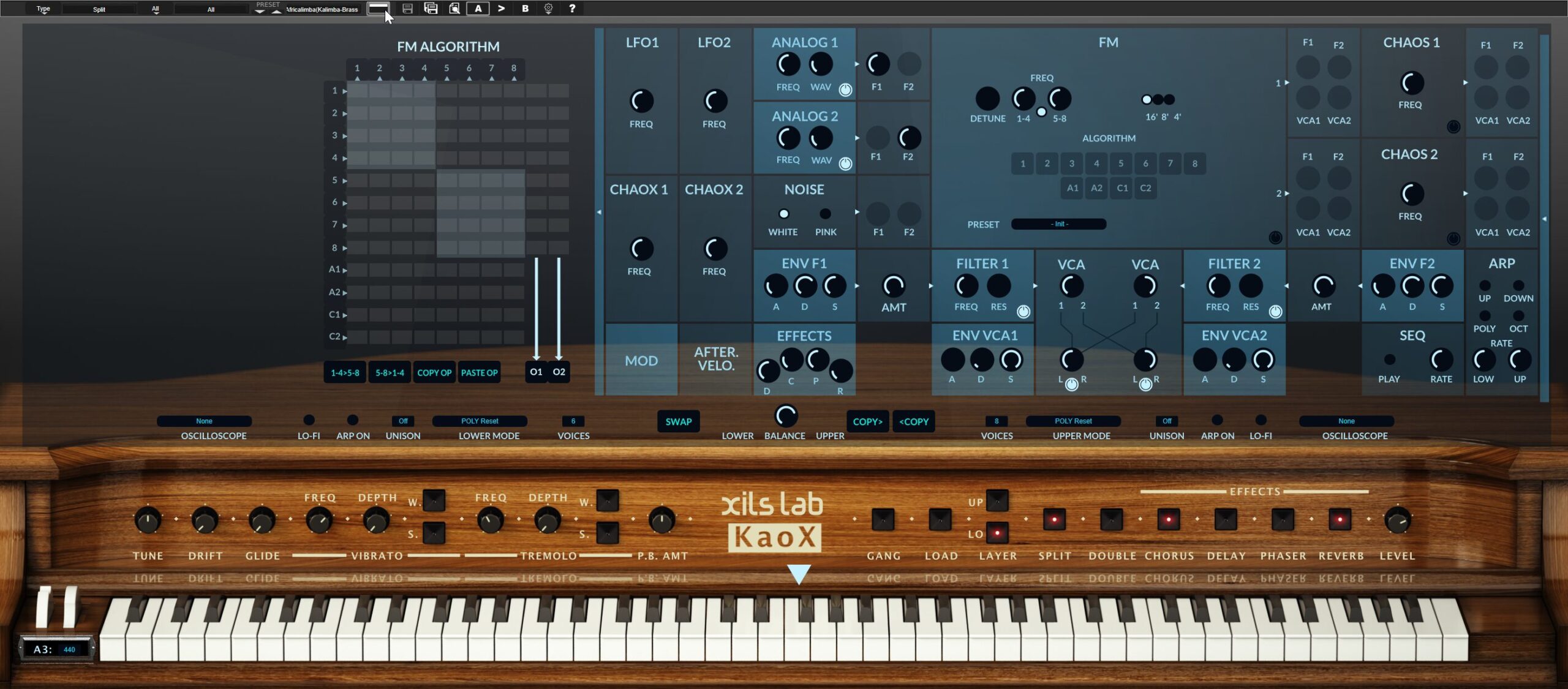1568x689 pixels.
Task: Open the MOD panel tab
Action: pos(641,360)
